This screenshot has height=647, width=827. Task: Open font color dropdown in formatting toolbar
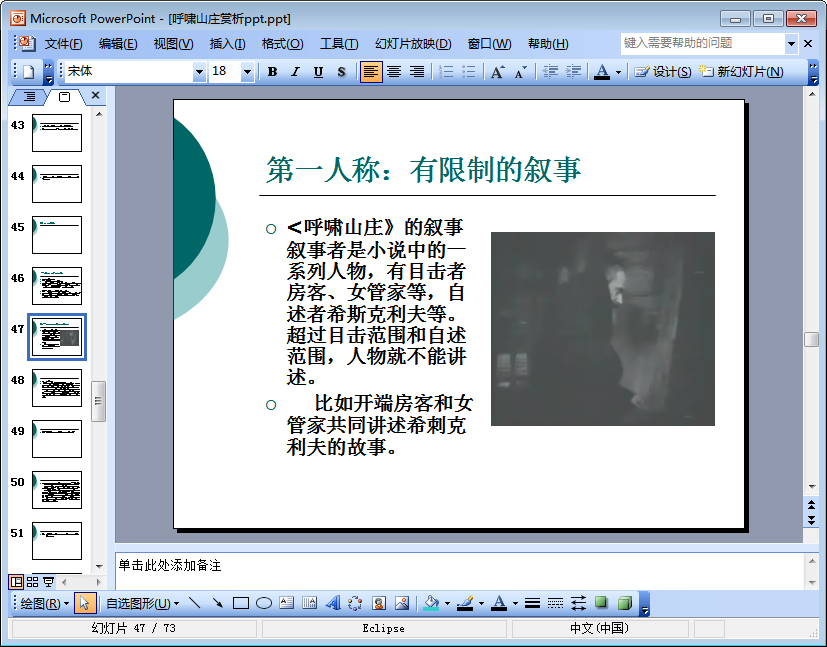click(618, 72)
